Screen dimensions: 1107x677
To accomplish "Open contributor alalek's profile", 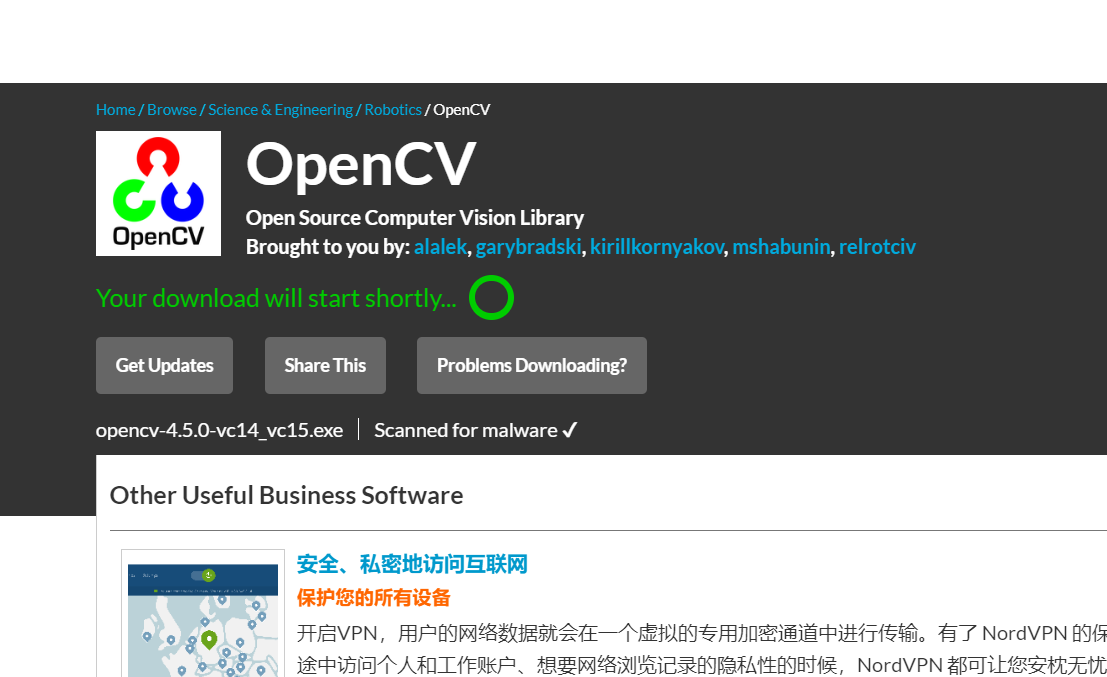I will click(x=440, y=246).
